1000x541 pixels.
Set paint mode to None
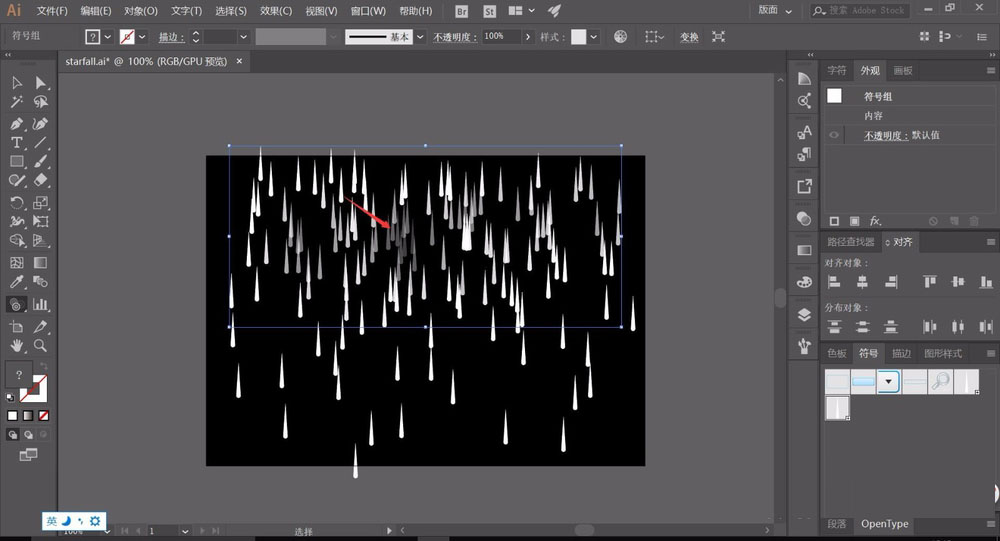pyautogui.click(x=43, y=416)
